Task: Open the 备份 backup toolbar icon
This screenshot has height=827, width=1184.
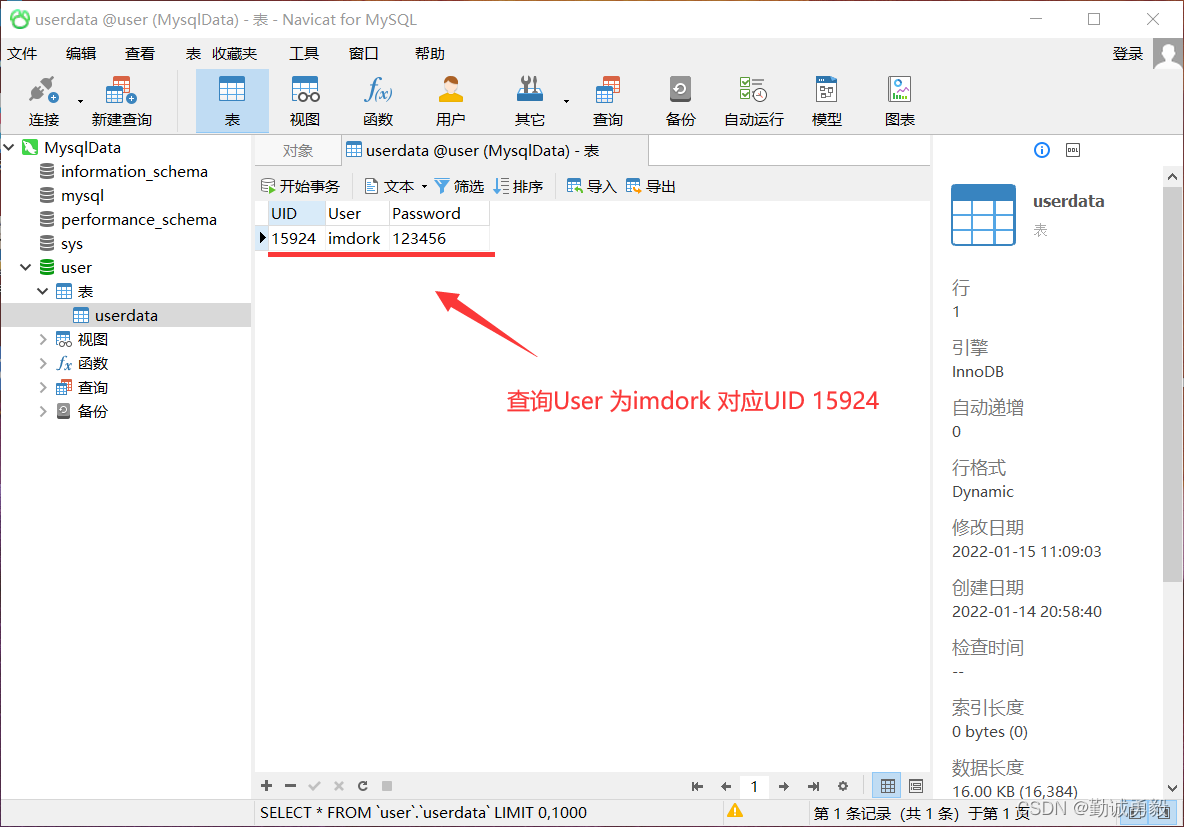Action: click(680, 100)
